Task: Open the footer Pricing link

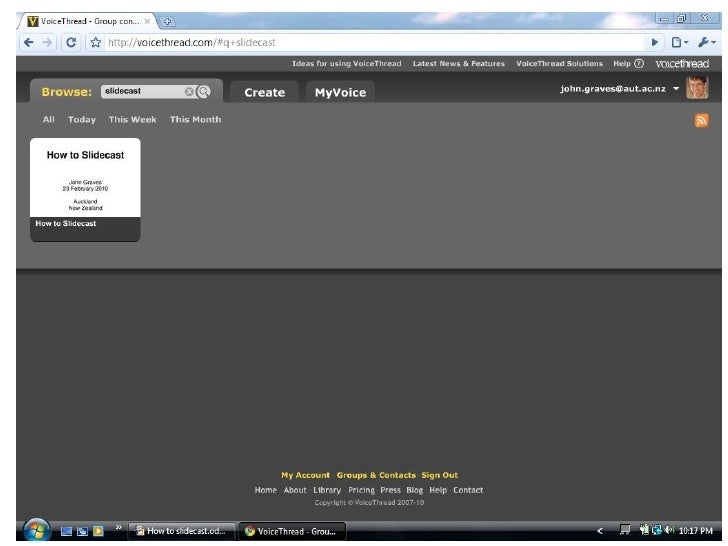Action: 361,490
